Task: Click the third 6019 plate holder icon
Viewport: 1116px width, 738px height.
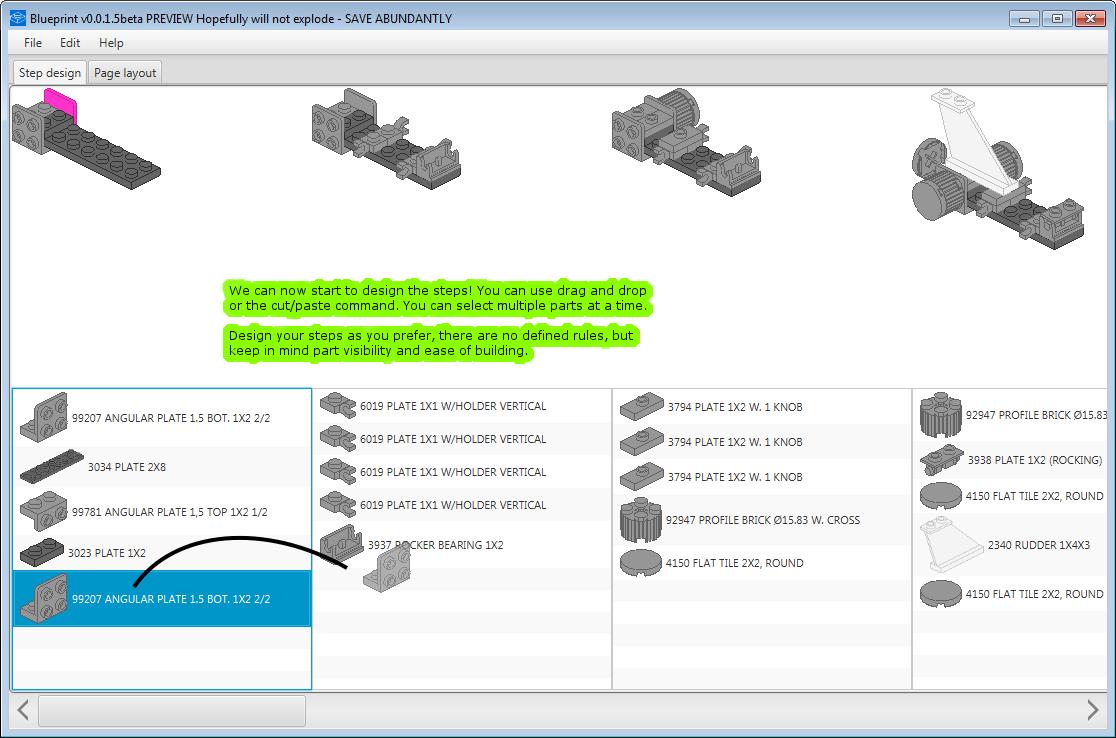Action: coord(338,472)
